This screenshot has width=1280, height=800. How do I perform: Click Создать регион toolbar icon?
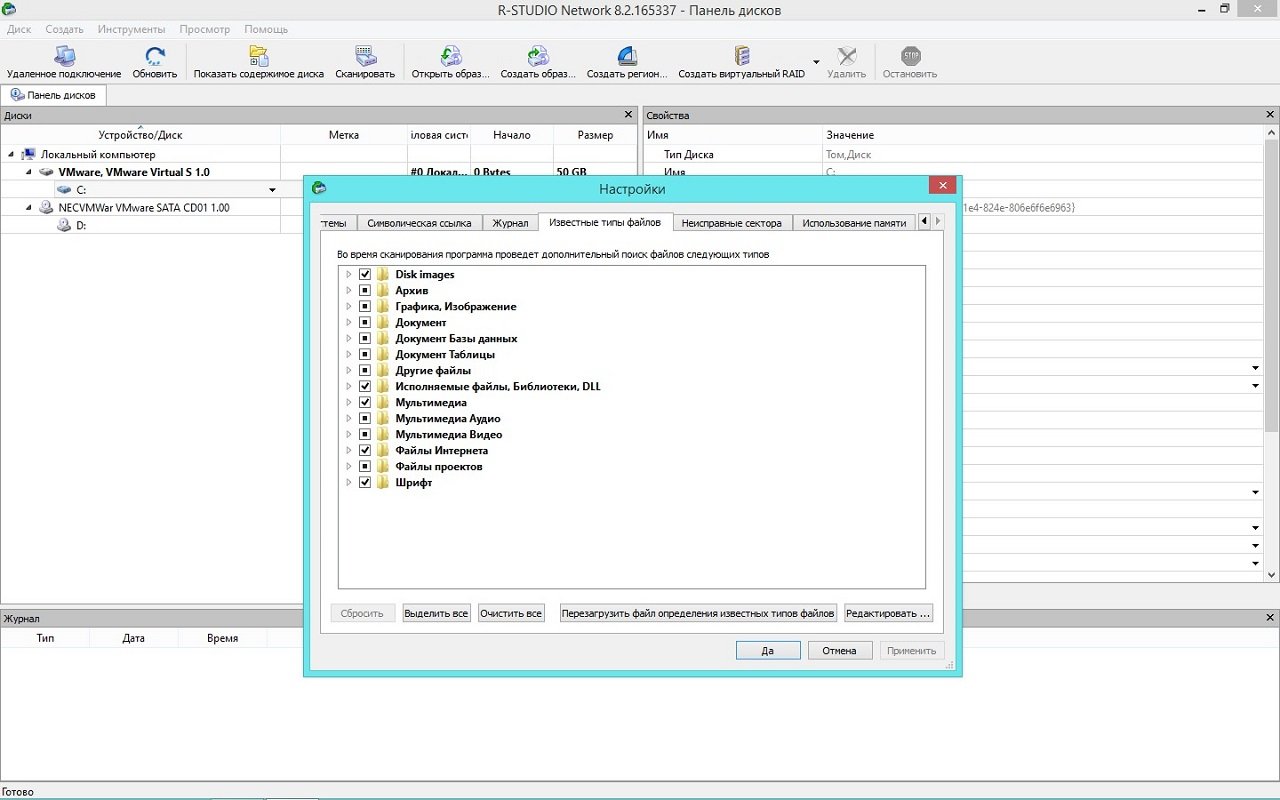point(627,57)
